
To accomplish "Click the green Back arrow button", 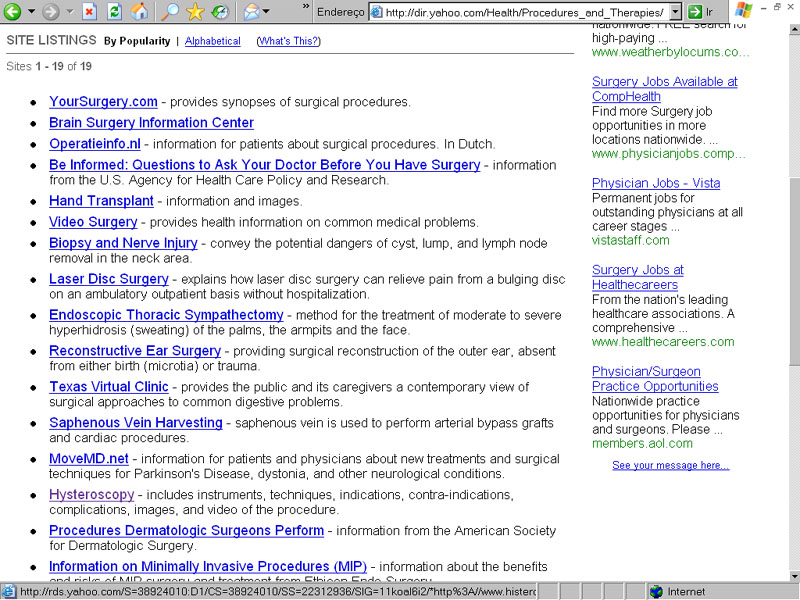I will click(x=13, y=12).
